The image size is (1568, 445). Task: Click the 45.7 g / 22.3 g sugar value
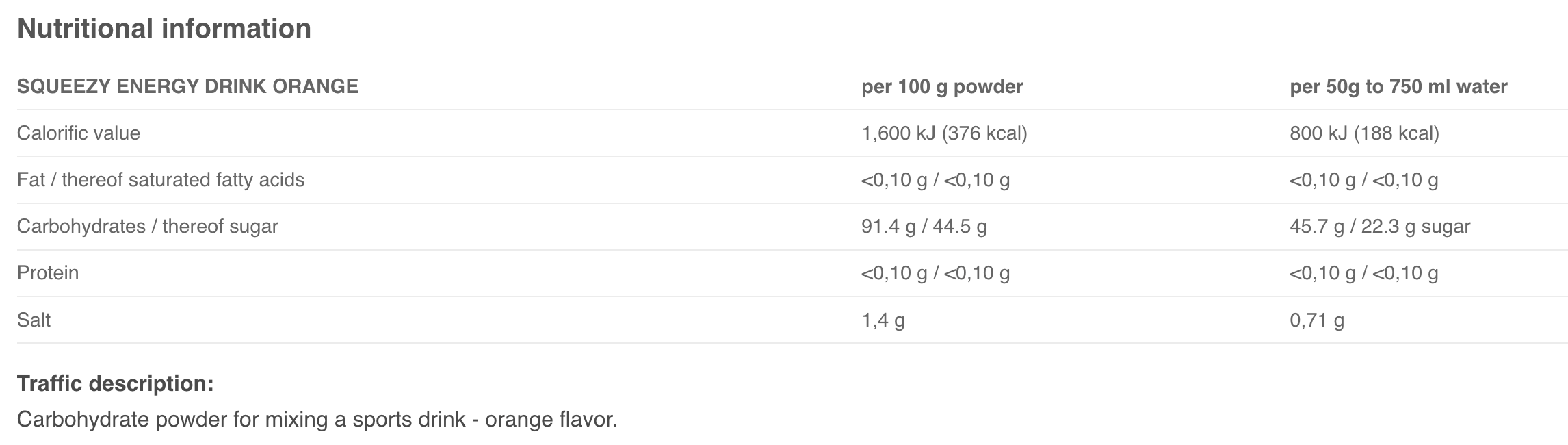click(1379, 227)
